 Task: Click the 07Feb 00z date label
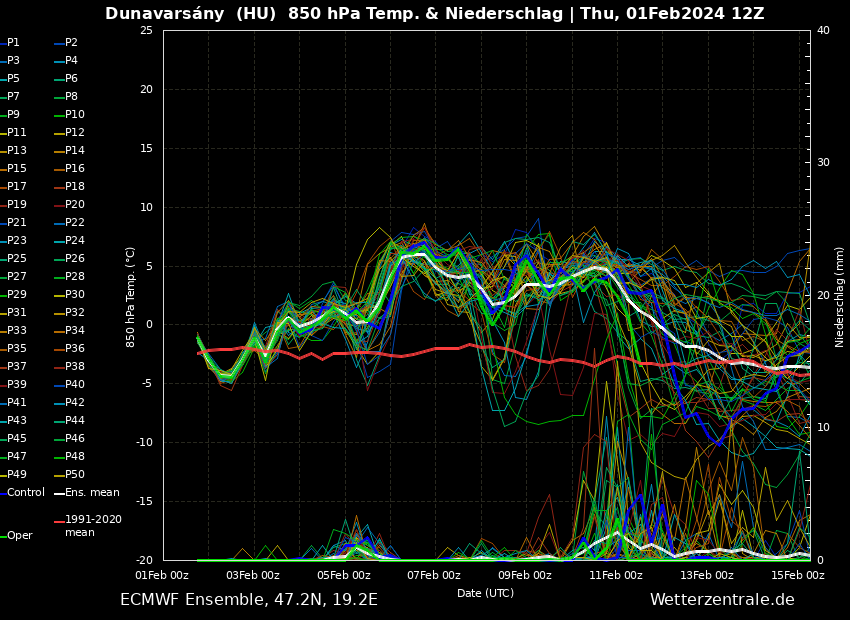click(x=434, y=575)
